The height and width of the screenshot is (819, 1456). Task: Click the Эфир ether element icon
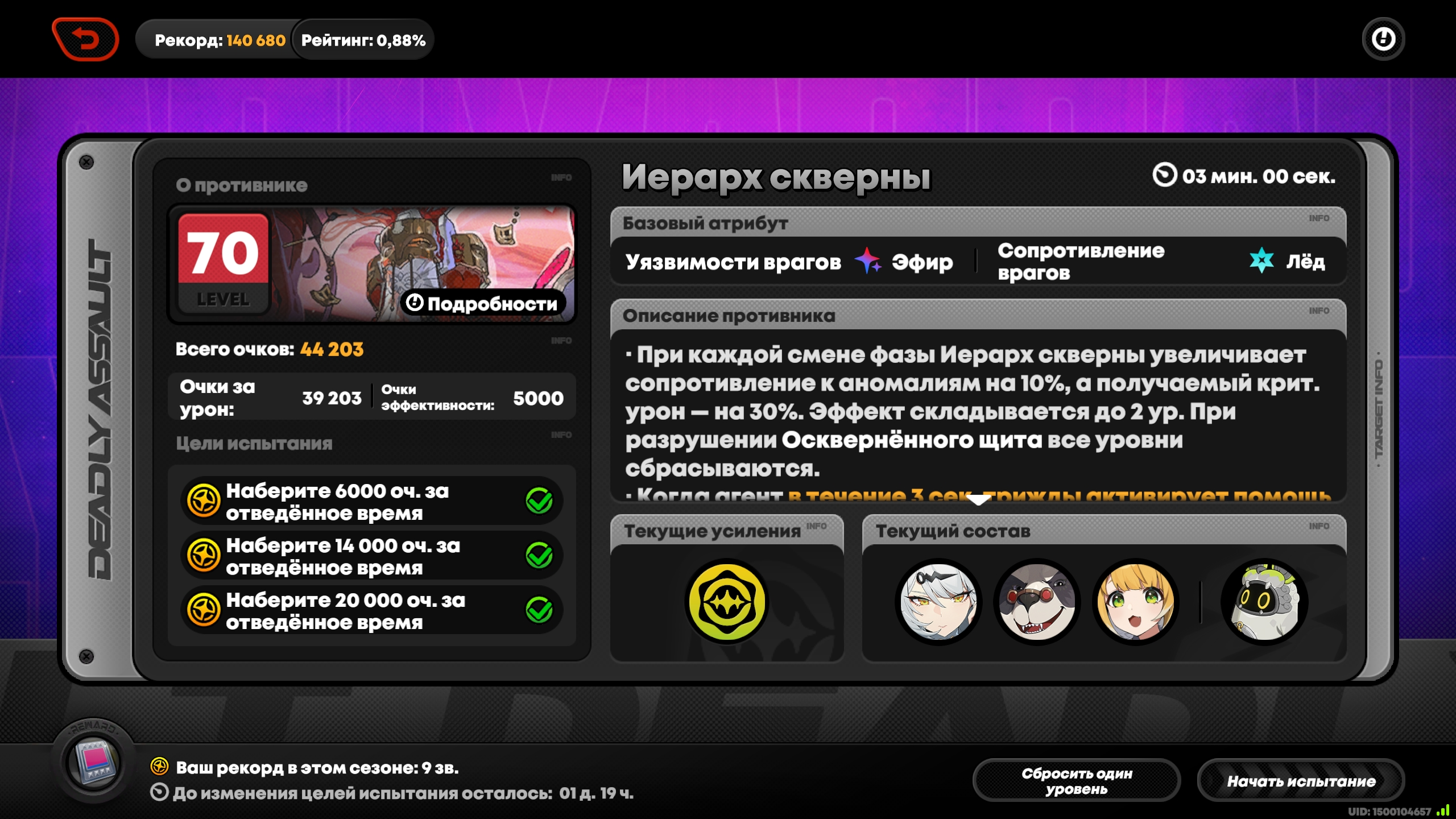click(867, 261)
